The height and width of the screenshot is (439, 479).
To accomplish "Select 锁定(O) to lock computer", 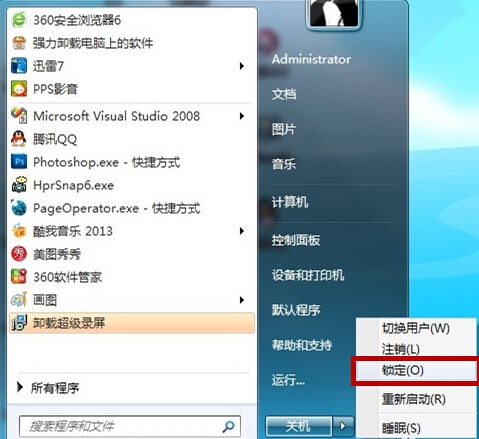I will tap(416, 371).
